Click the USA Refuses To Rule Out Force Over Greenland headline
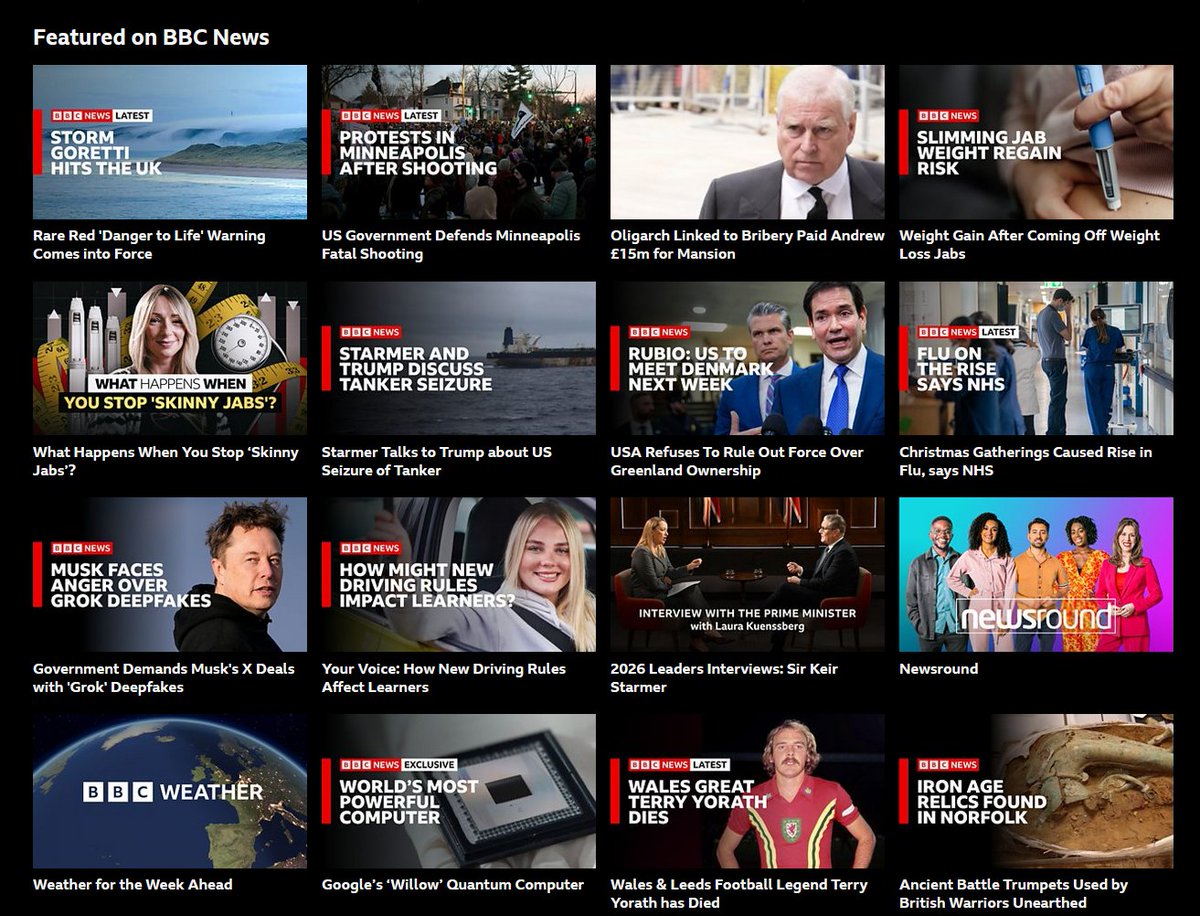Viewport: 1200px width, 916px height. pyautogui.click(x=737, y=461)
